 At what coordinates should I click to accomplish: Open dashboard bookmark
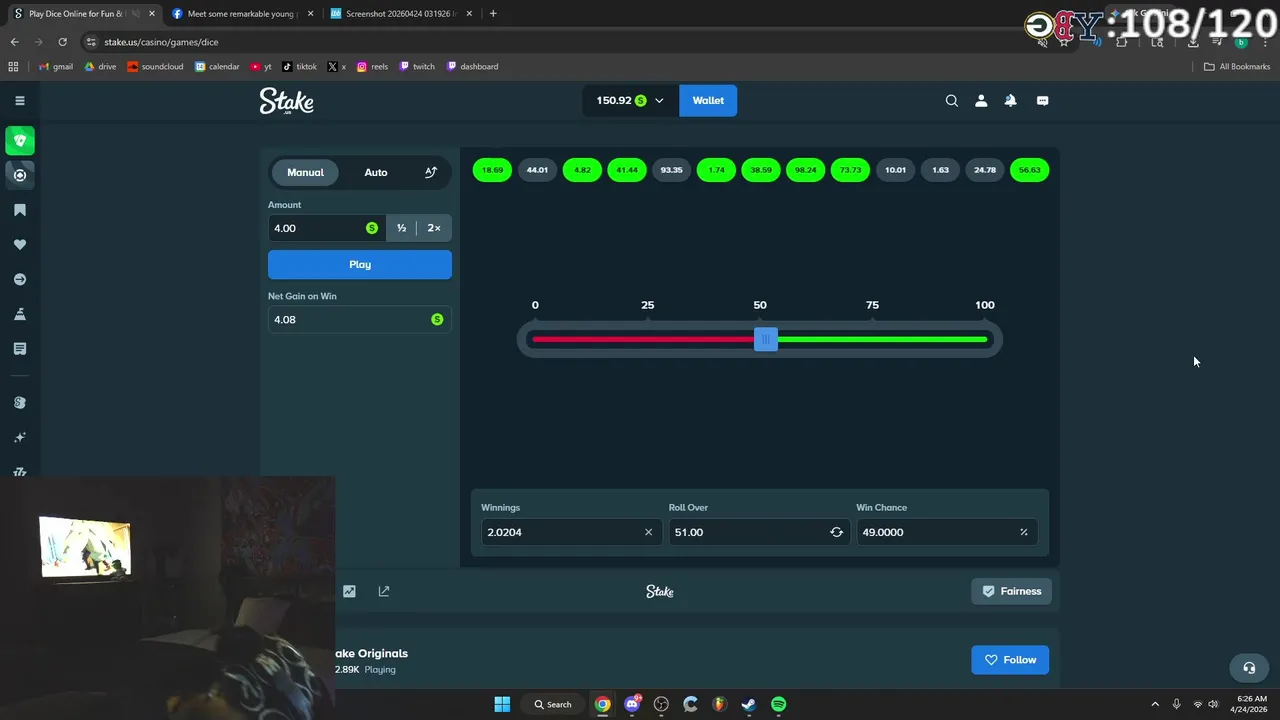[x=472, y=66]
